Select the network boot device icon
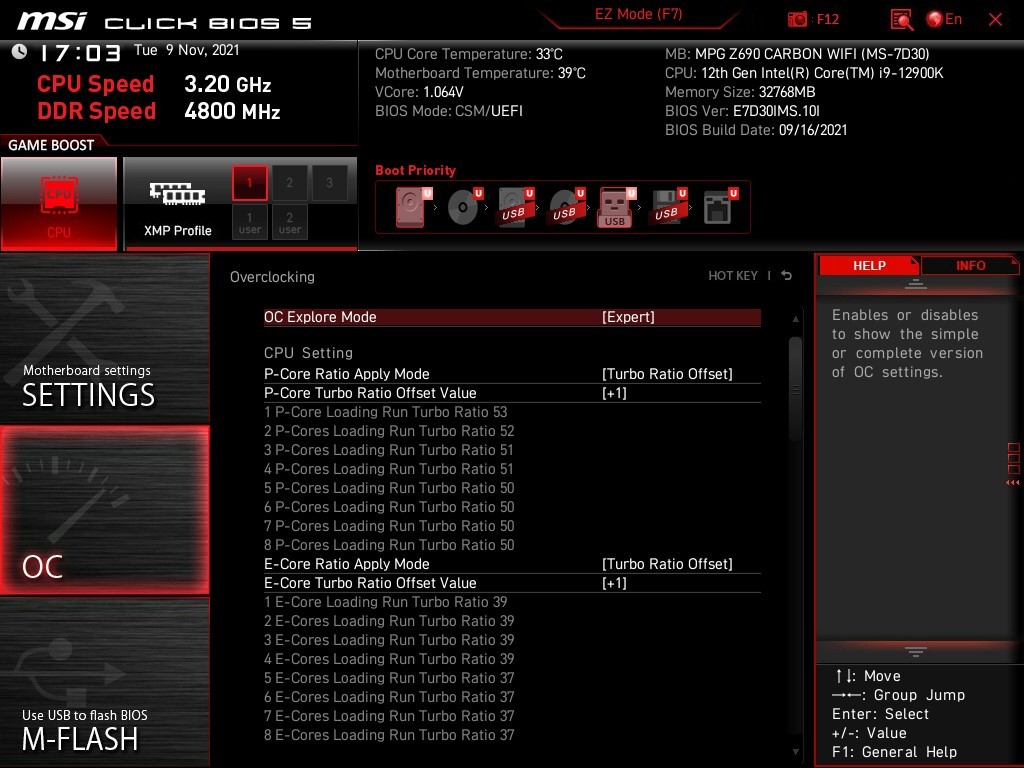Viewport: 1024px width, 768px height. (x=717, y=207)
